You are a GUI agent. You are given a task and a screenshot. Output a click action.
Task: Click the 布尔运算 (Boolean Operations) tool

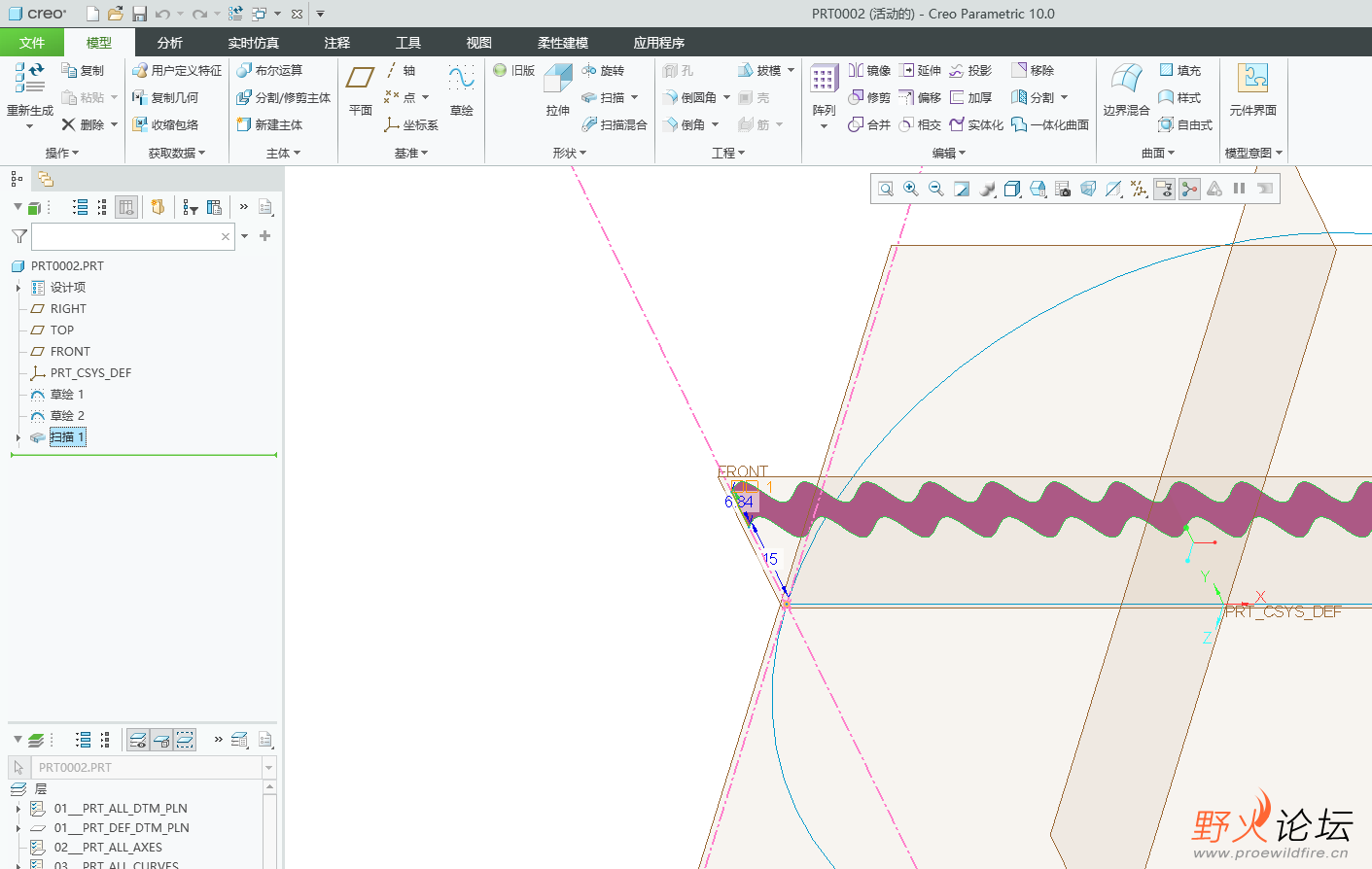(269, 71)
